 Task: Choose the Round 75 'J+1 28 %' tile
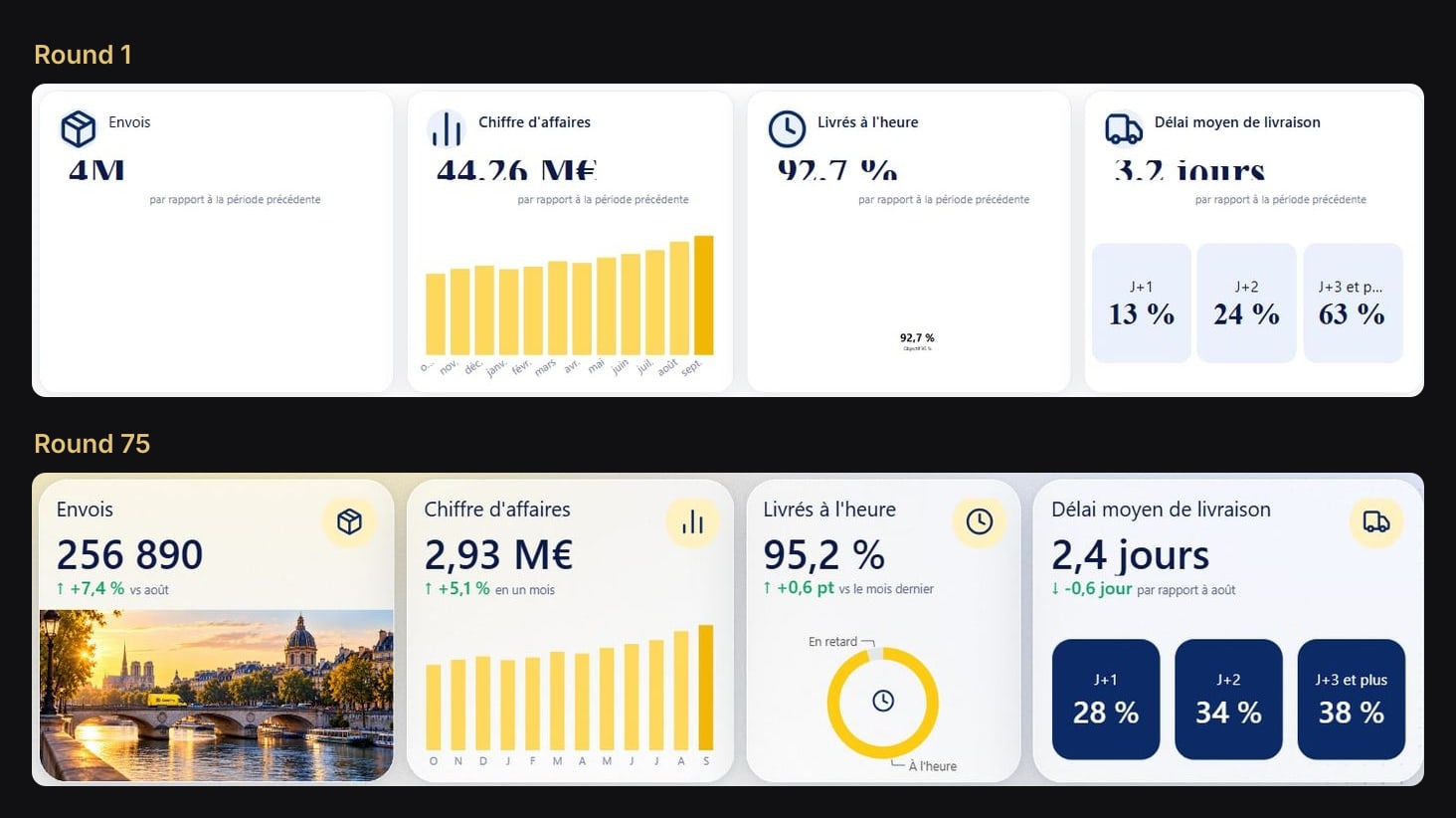point(1106,700)
